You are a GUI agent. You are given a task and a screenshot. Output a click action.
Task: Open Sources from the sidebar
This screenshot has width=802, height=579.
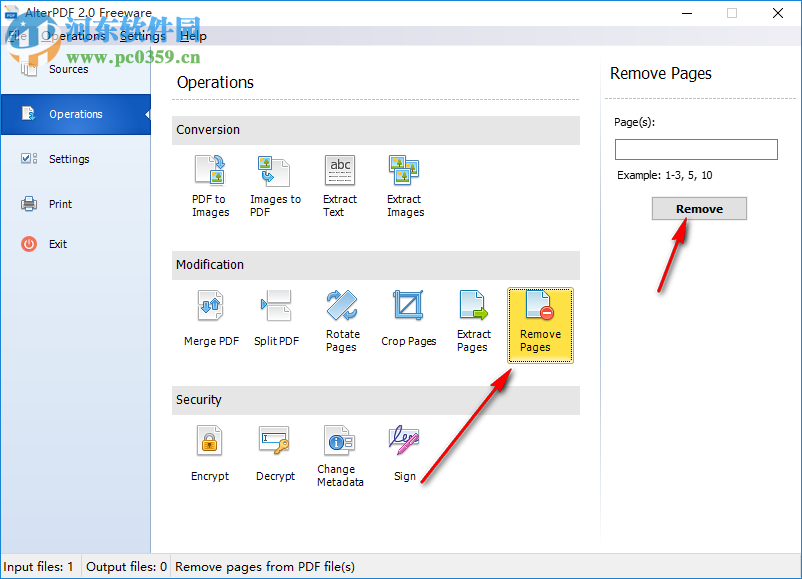pyautogui.click(x=68, y=69)
